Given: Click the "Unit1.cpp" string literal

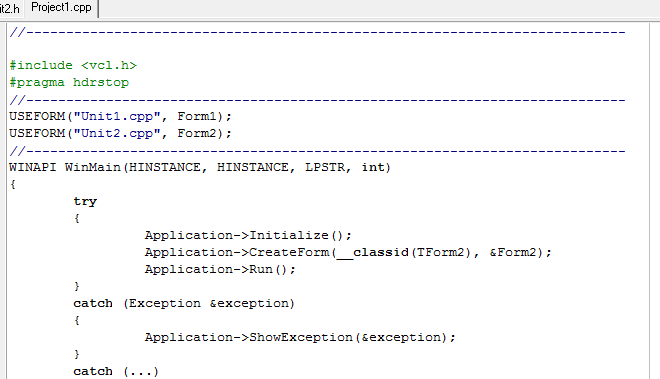Looking at the screenshot, I should (x=117, y=116).
